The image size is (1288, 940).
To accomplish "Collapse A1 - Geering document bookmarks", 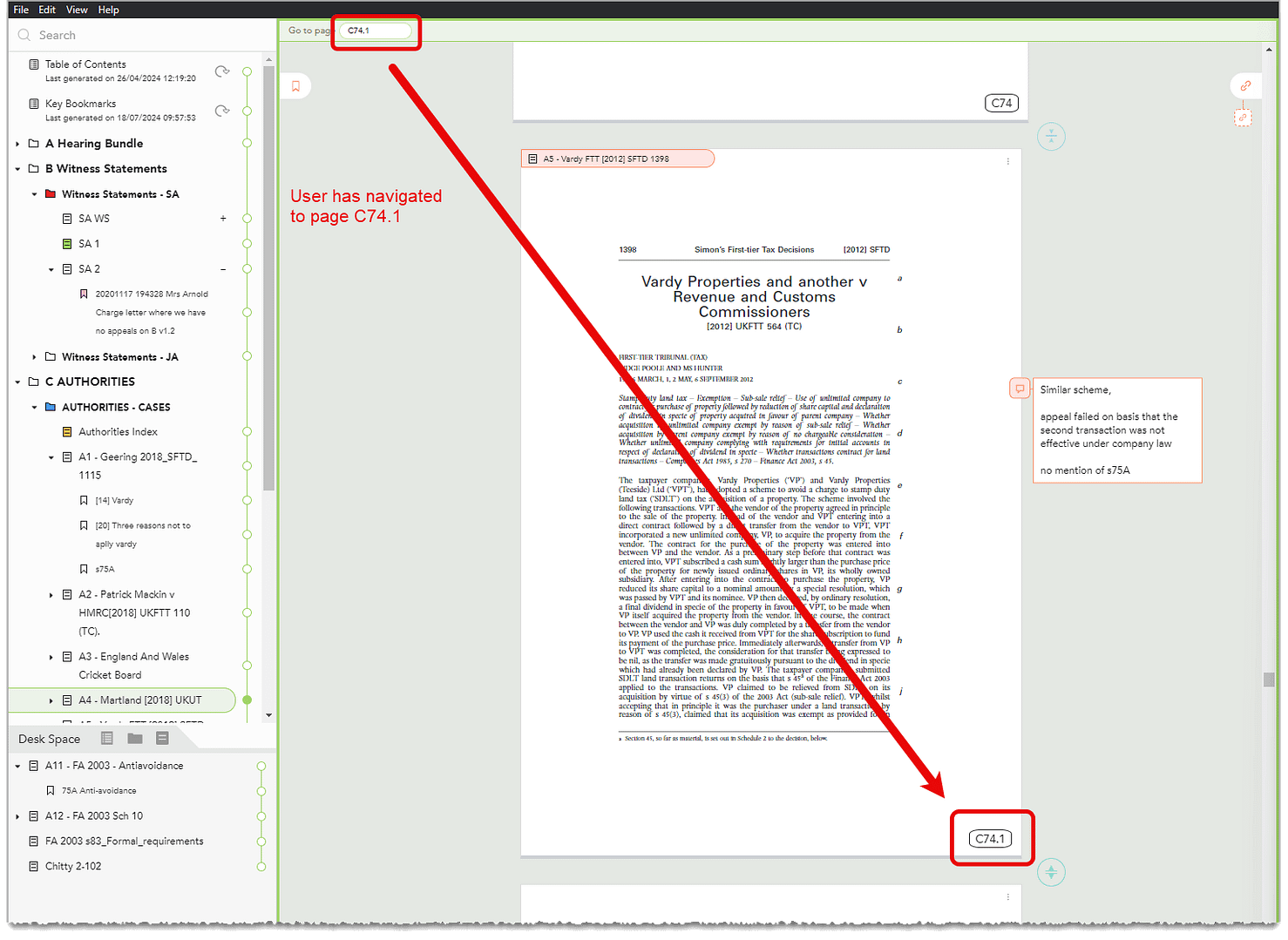I will pyautogui.click(x=51, y=457).
